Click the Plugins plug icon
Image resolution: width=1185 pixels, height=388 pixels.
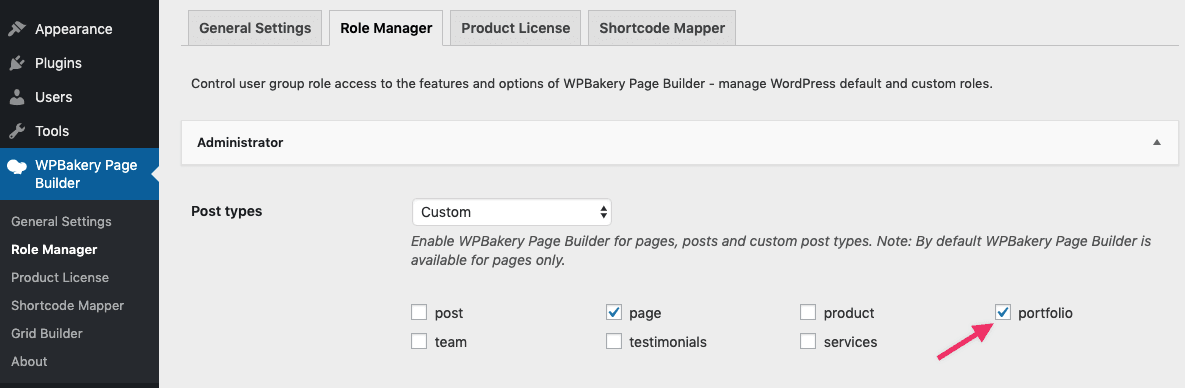[16, 64]
